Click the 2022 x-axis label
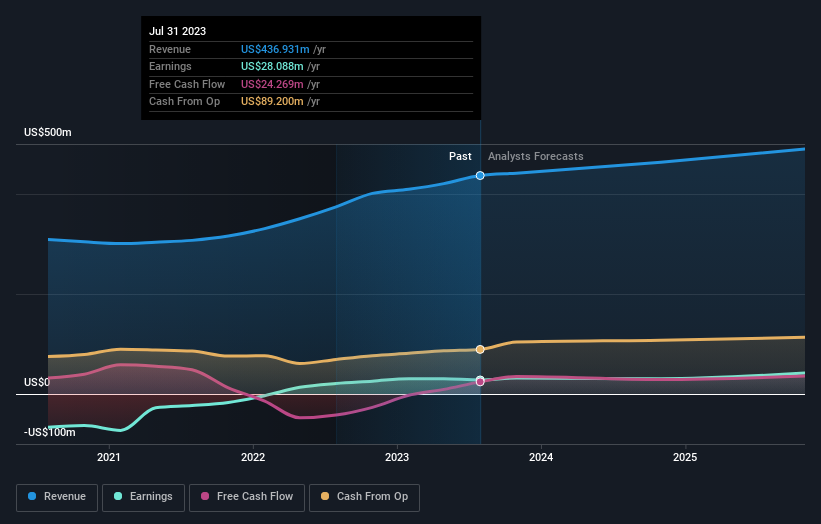The width and height of the screenshot is (821, 524). pos(253,457)
